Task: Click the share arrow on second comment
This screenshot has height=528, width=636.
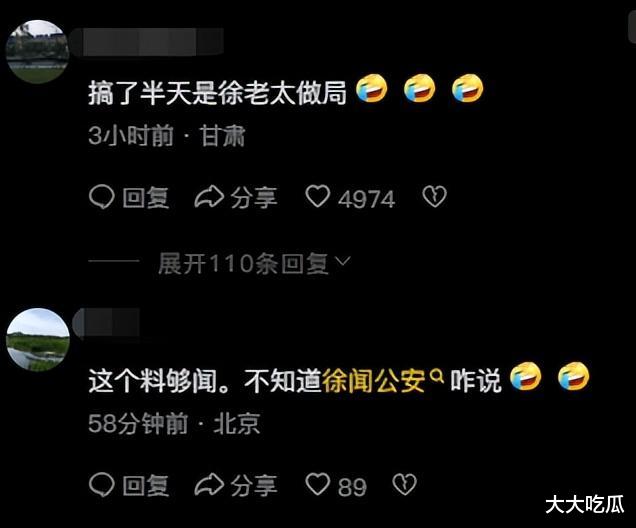Action: tap(209, 485)
